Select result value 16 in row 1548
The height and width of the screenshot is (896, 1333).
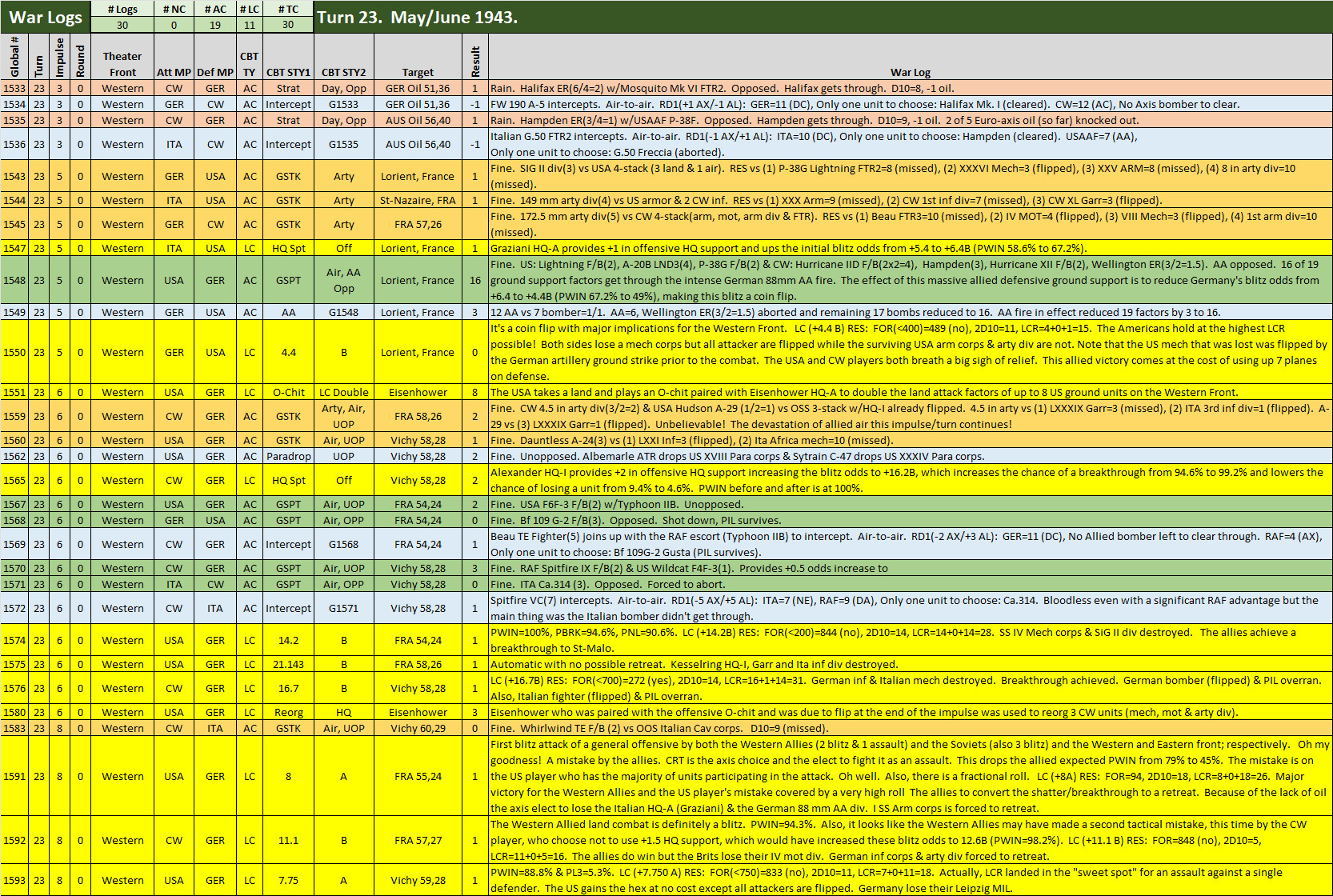pyautogui.click(x=475, y=280)
